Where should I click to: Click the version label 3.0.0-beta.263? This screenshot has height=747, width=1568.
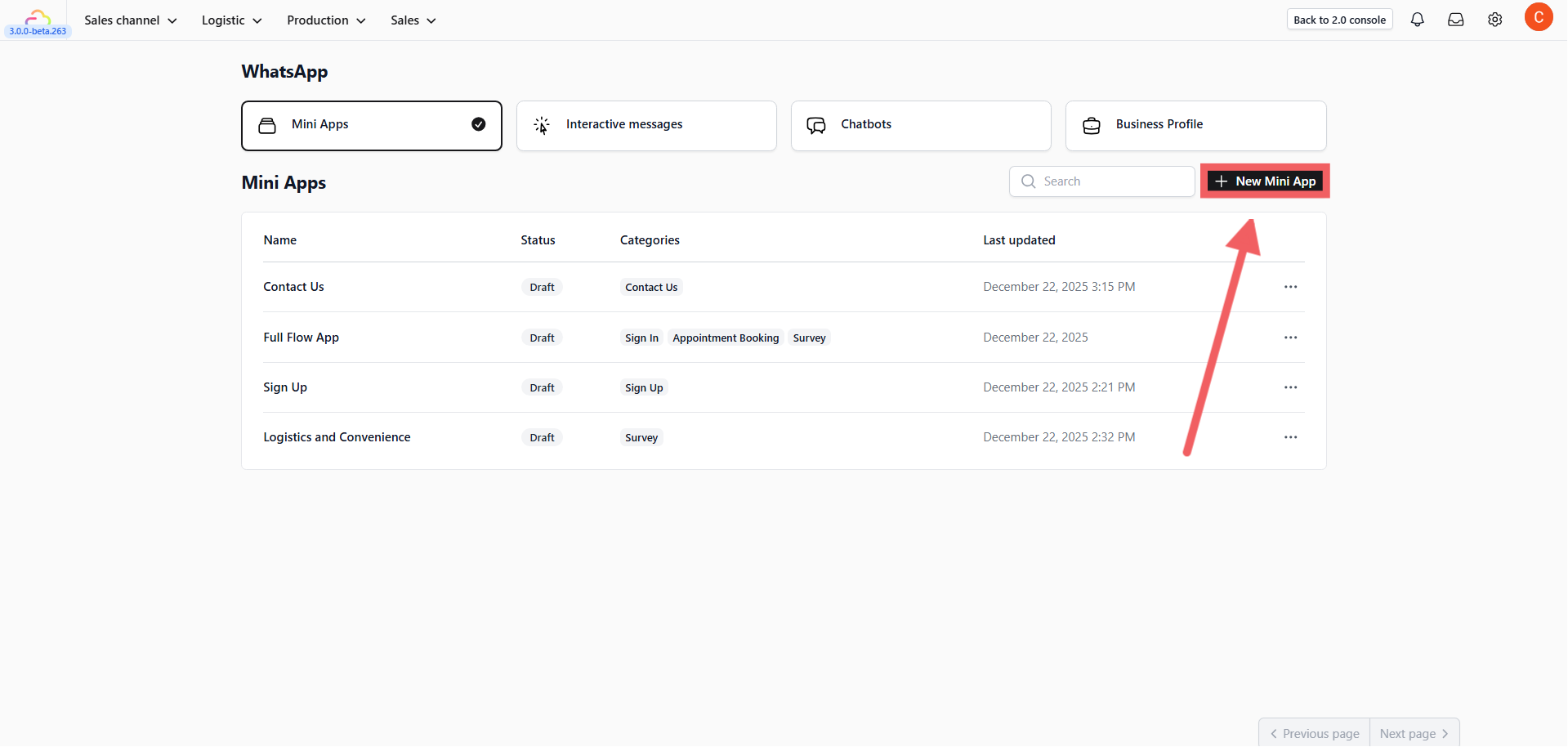(x=38, y=31)
